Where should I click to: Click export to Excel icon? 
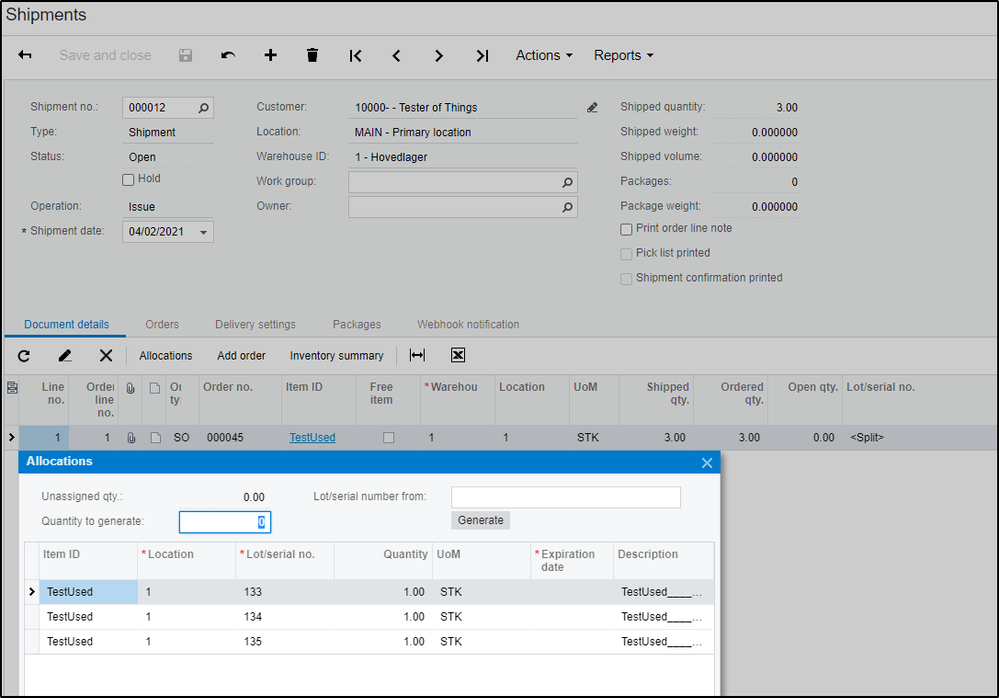pos(458,355)
